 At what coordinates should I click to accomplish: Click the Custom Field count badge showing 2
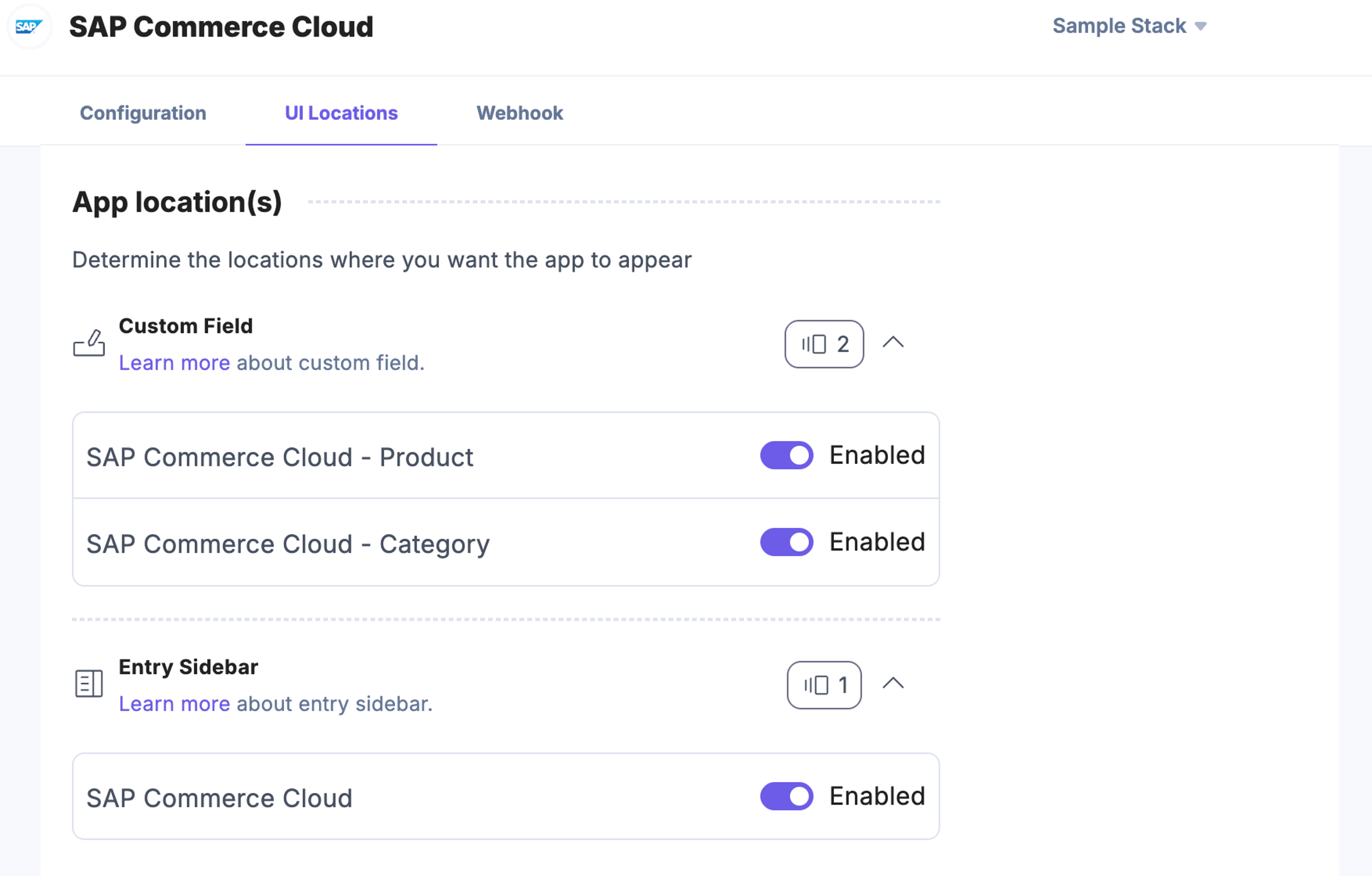coord(824,344)
